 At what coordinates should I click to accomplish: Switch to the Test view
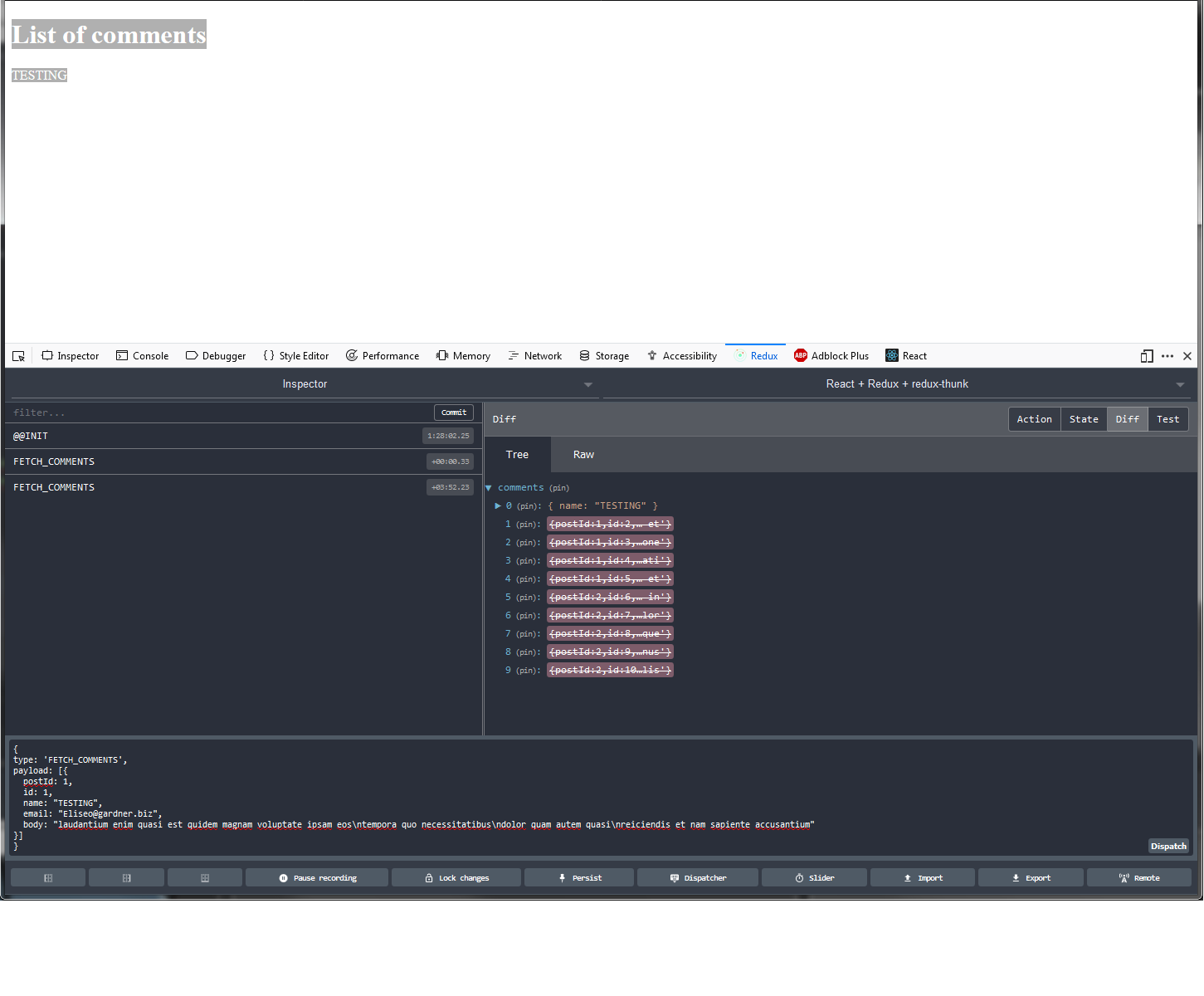pos(1167,419)
